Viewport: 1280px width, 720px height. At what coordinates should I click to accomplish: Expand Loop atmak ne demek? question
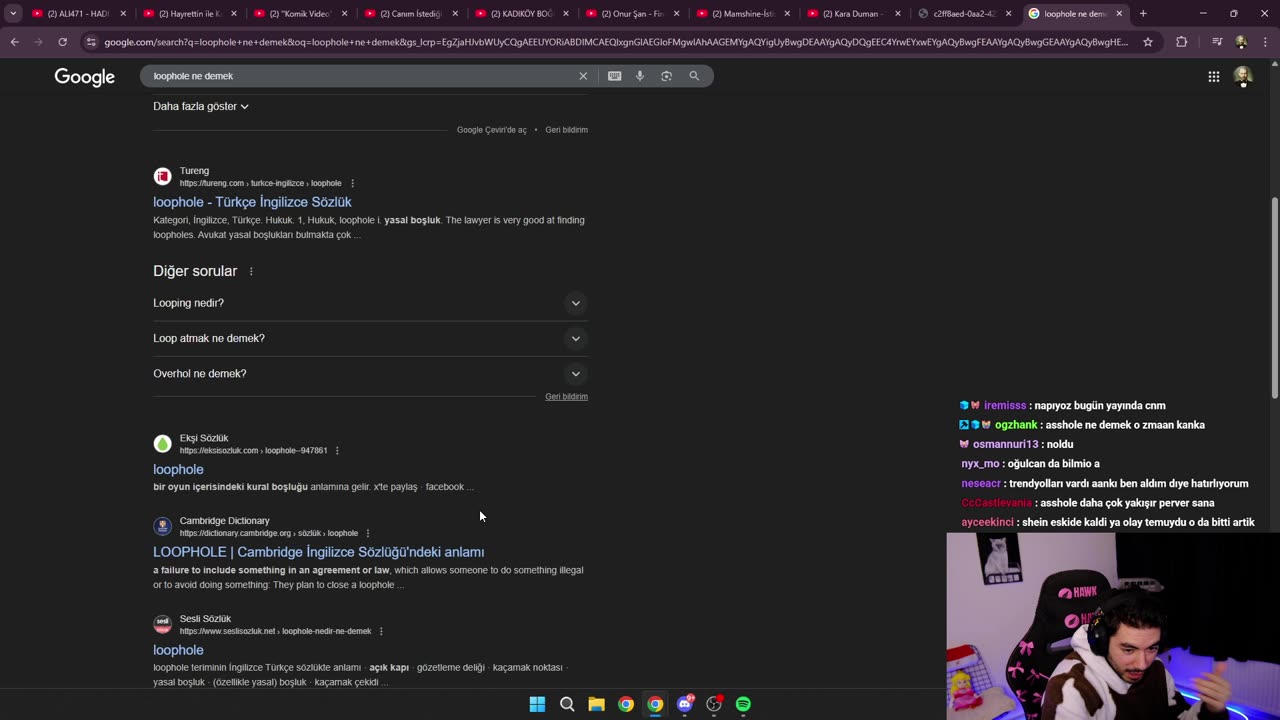point(370,338)
